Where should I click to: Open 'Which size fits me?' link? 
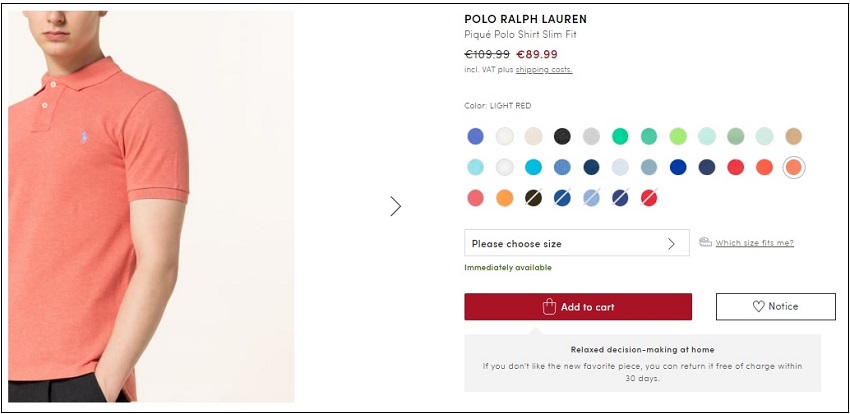755,243
